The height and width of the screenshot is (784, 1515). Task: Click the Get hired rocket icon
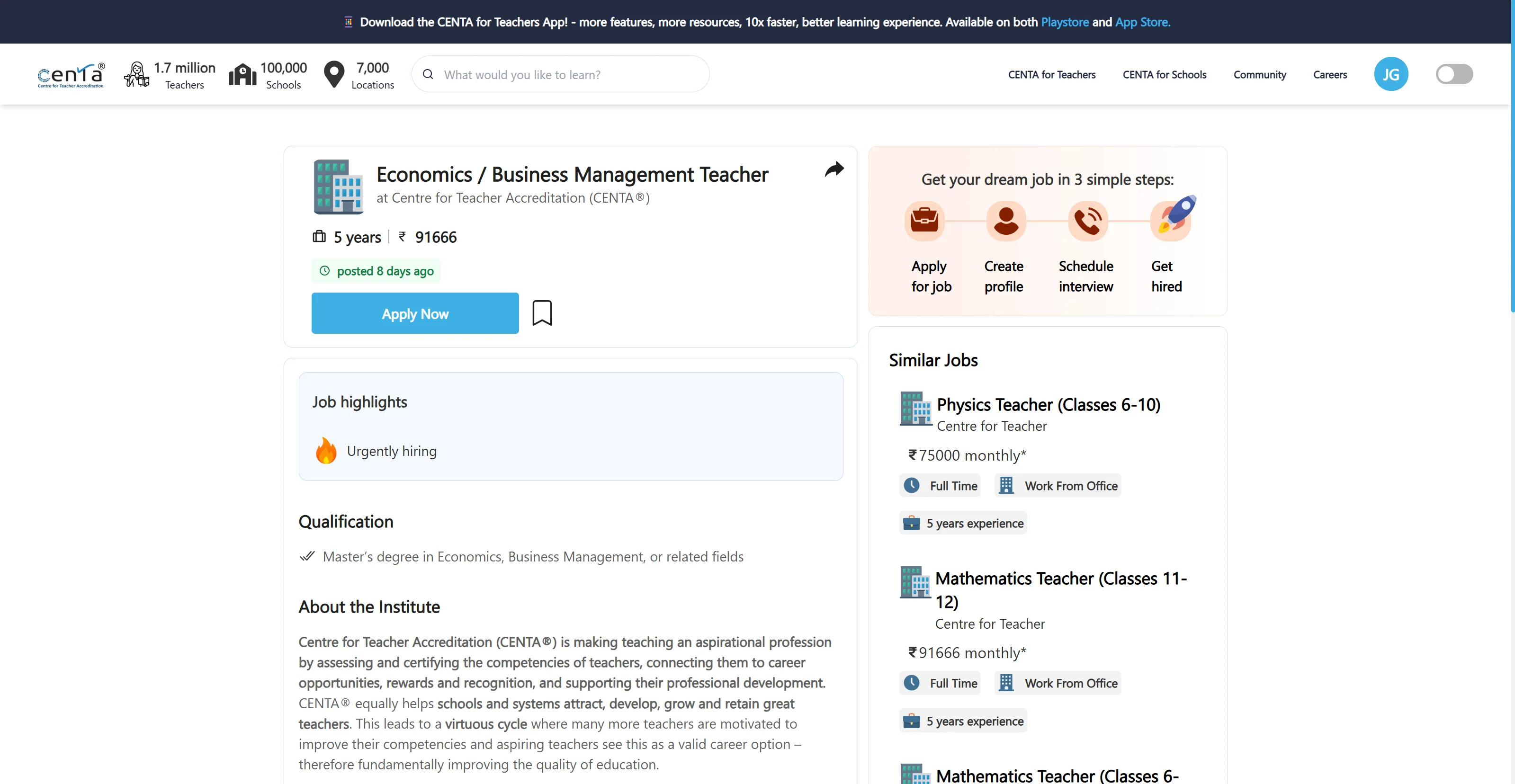tap(1173, 218)
